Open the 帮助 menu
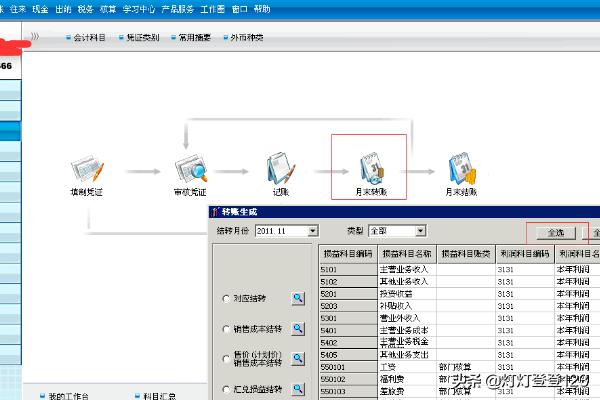The height and width of the screenshot is (400, 600). [262, 9]
